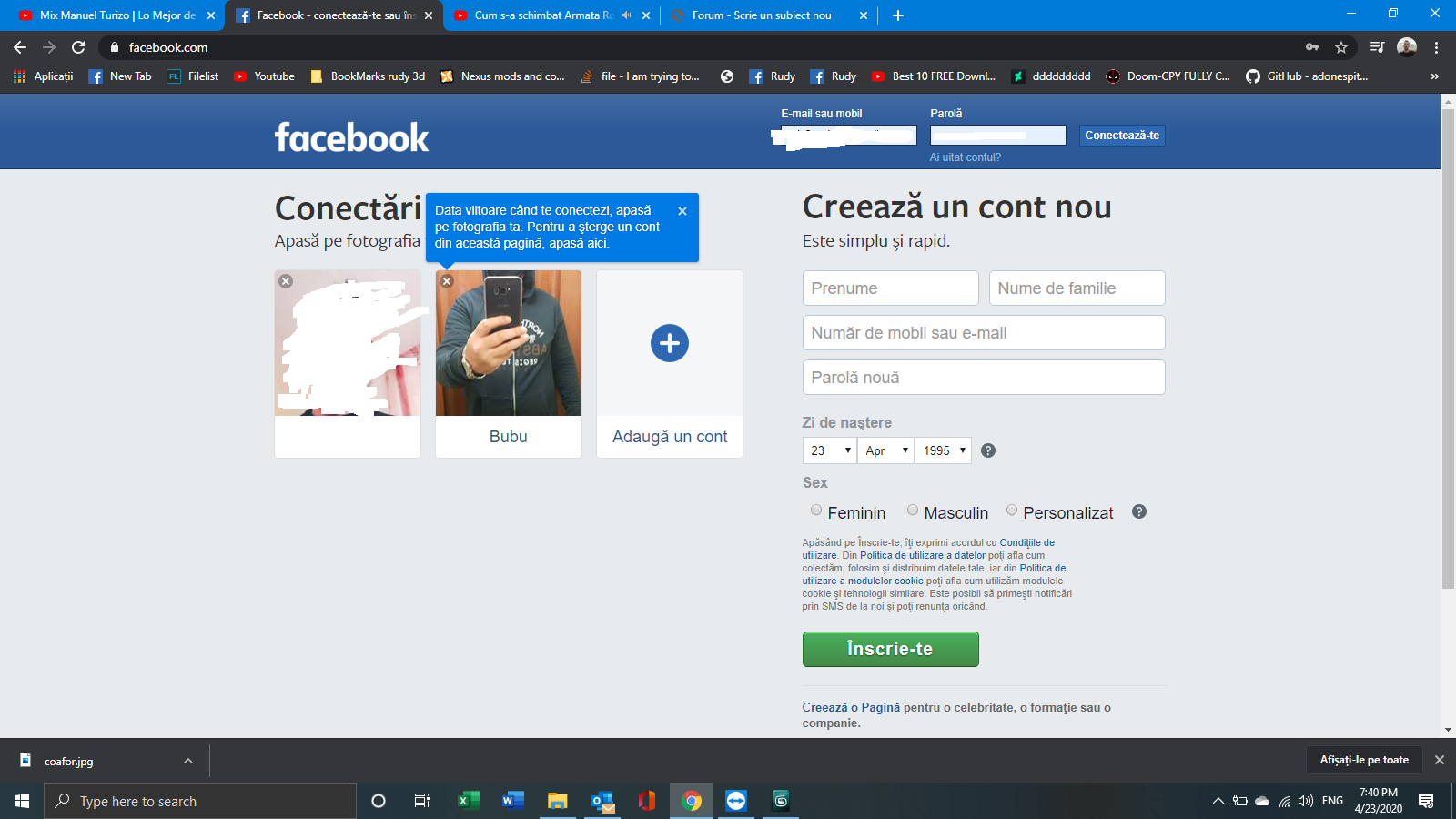
Task: Open the birth month dropdown showing Apr
Action: pyautogui.click(x=885, y=450)
